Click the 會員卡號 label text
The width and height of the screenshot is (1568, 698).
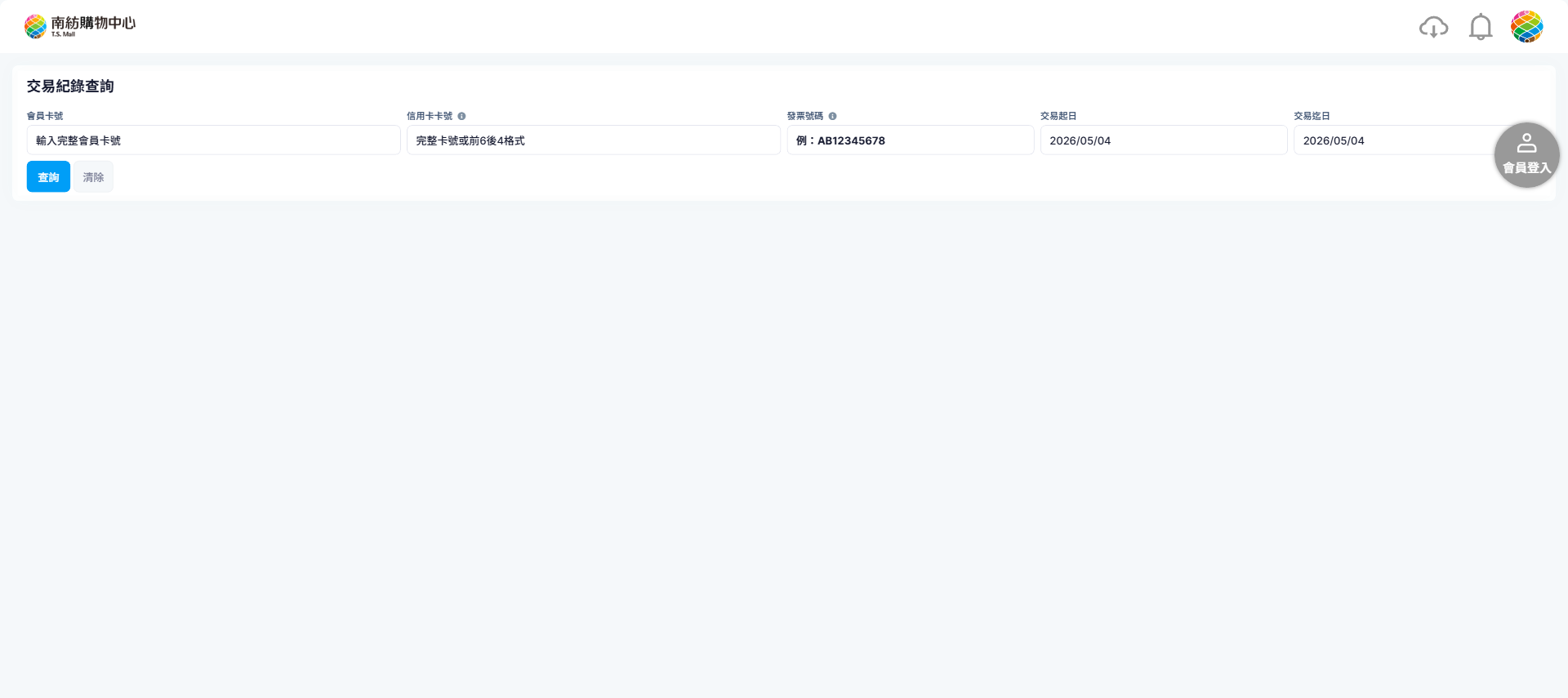(x=45, y=116)
